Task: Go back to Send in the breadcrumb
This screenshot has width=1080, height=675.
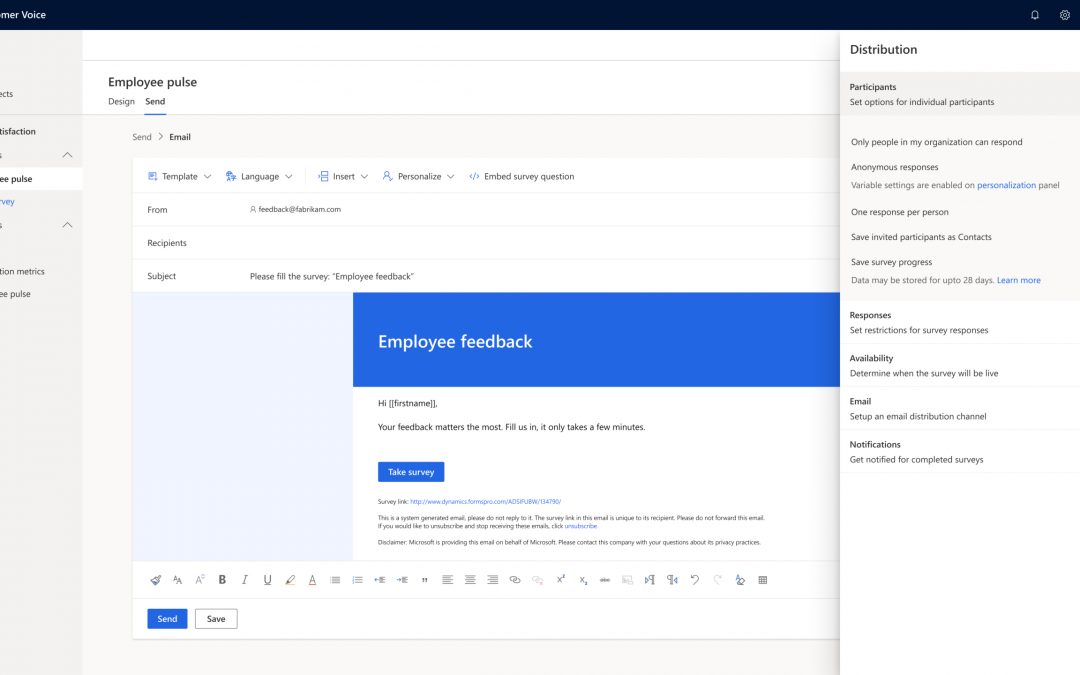Action: [141, 137]
